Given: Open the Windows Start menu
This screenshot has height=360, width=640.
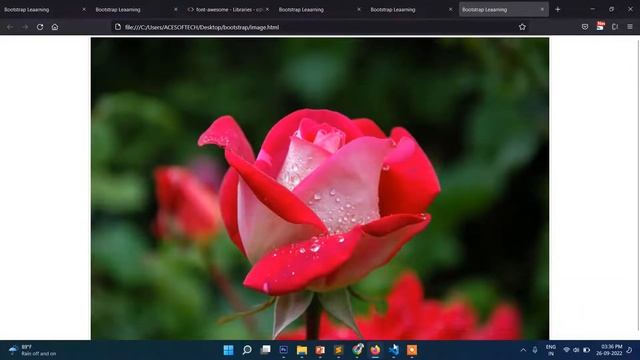Looking at the screenshot, I should tap(229, 350).
